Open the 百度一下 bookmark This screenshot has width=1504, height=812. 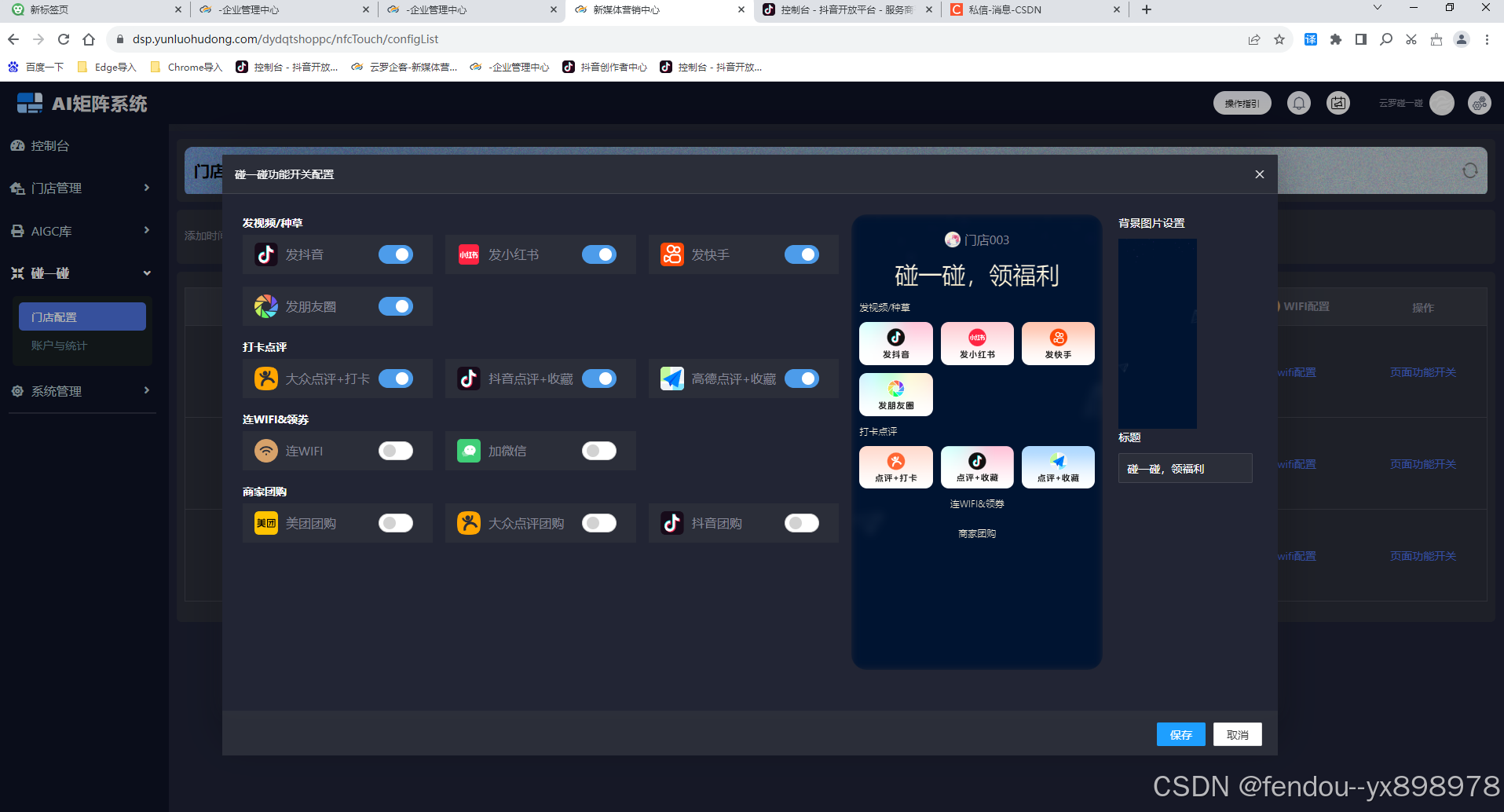pyautogui.click(x=36, y=68)
